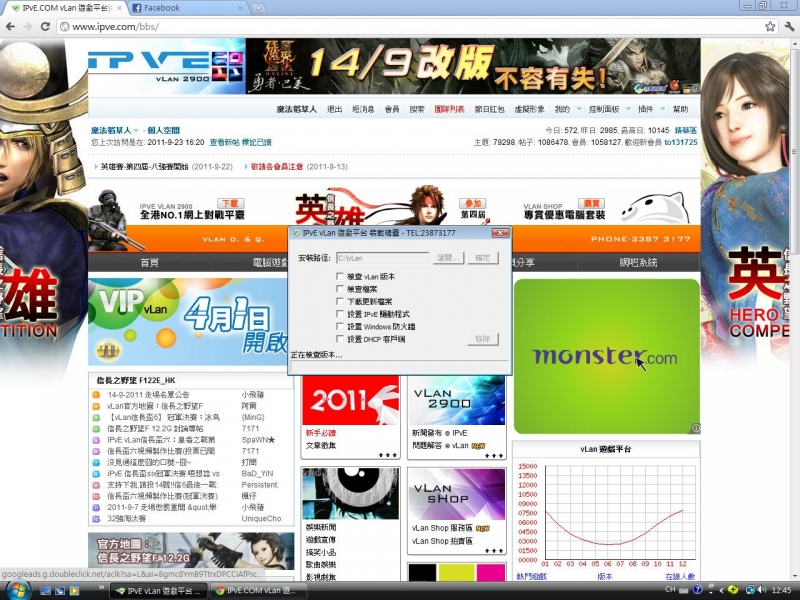The image size is (800, 600).
Task: Close the IPvE.COM vLan browser tab
Action: click(x=120, y=8)
